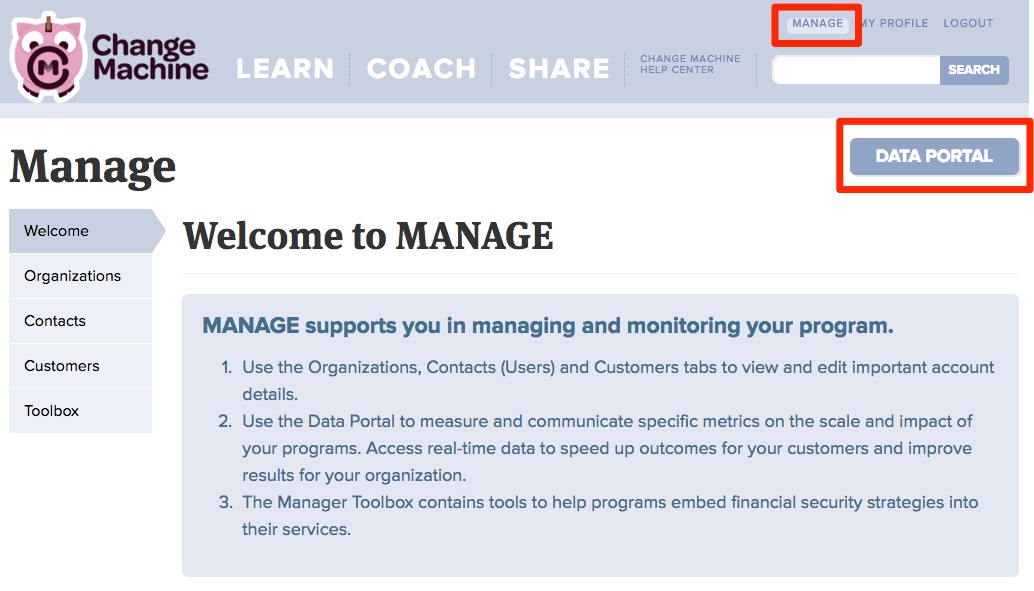
Task: Click the MANAGE link in top bar
Action: pos(817,23)
